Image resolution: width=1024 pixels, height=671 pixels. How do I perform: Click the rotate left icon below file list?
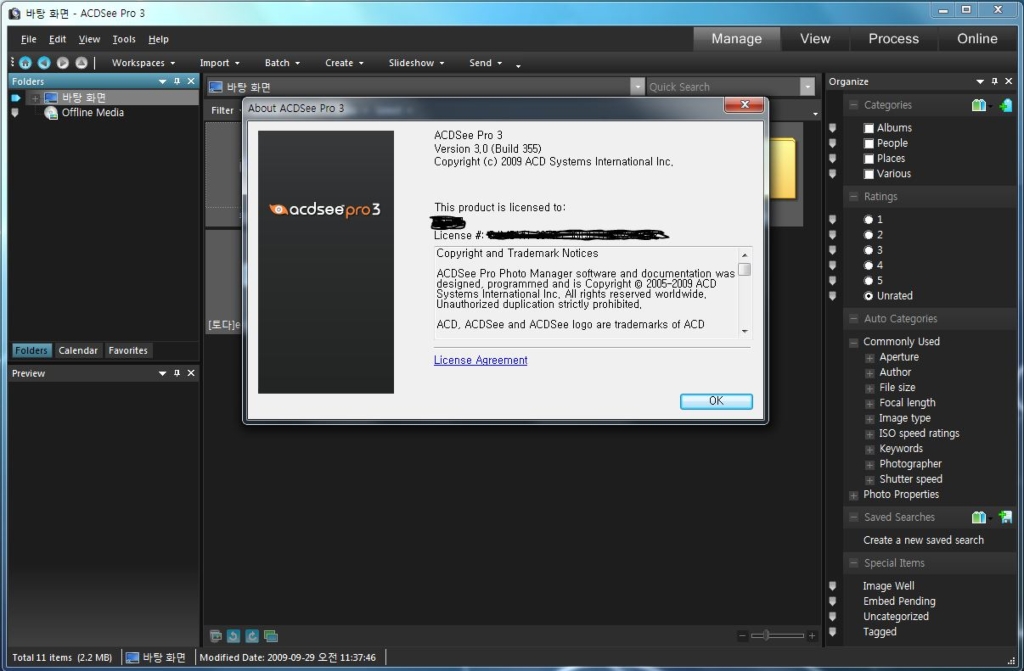coord(234,636)
